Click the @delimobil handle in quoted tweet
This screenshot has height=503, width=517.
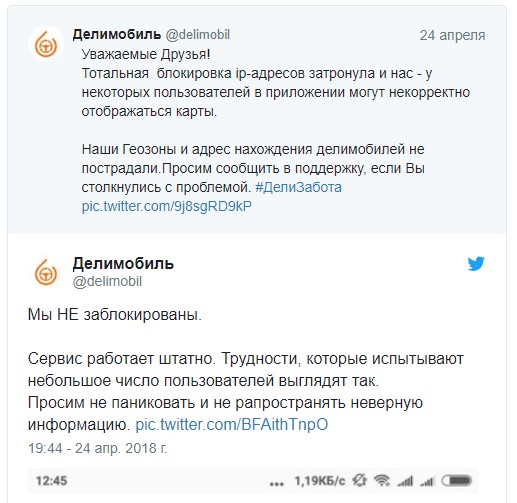point(198,34)
